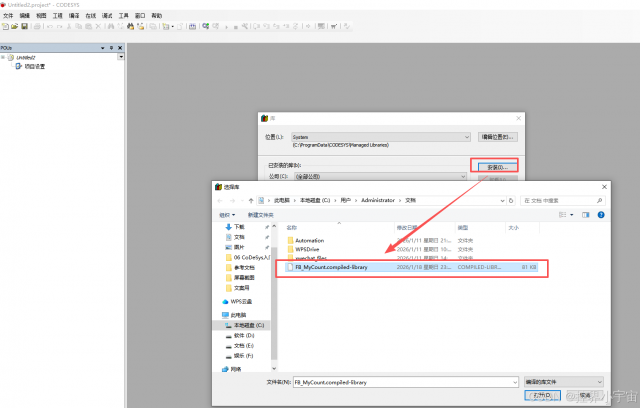Image resolution: width=640 pixels, height=408 pixels.
Task: Expand the 文件名 filename combo box list
Action: pos(514,382)
